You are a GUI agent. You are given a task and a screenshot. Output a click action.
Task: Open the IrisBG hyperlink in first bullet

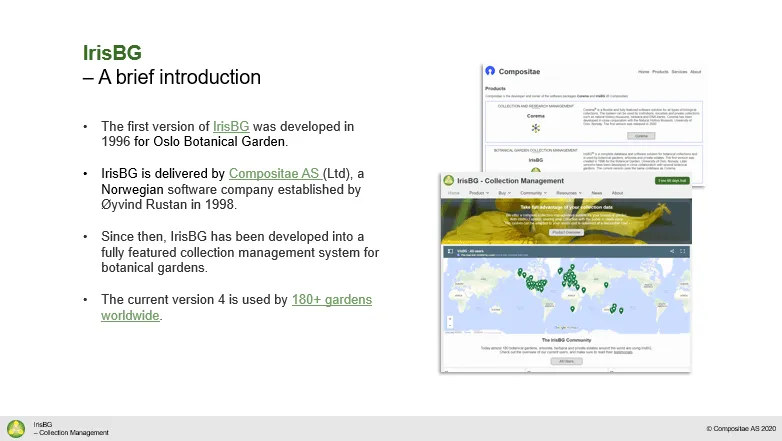(x=231, y=126)
